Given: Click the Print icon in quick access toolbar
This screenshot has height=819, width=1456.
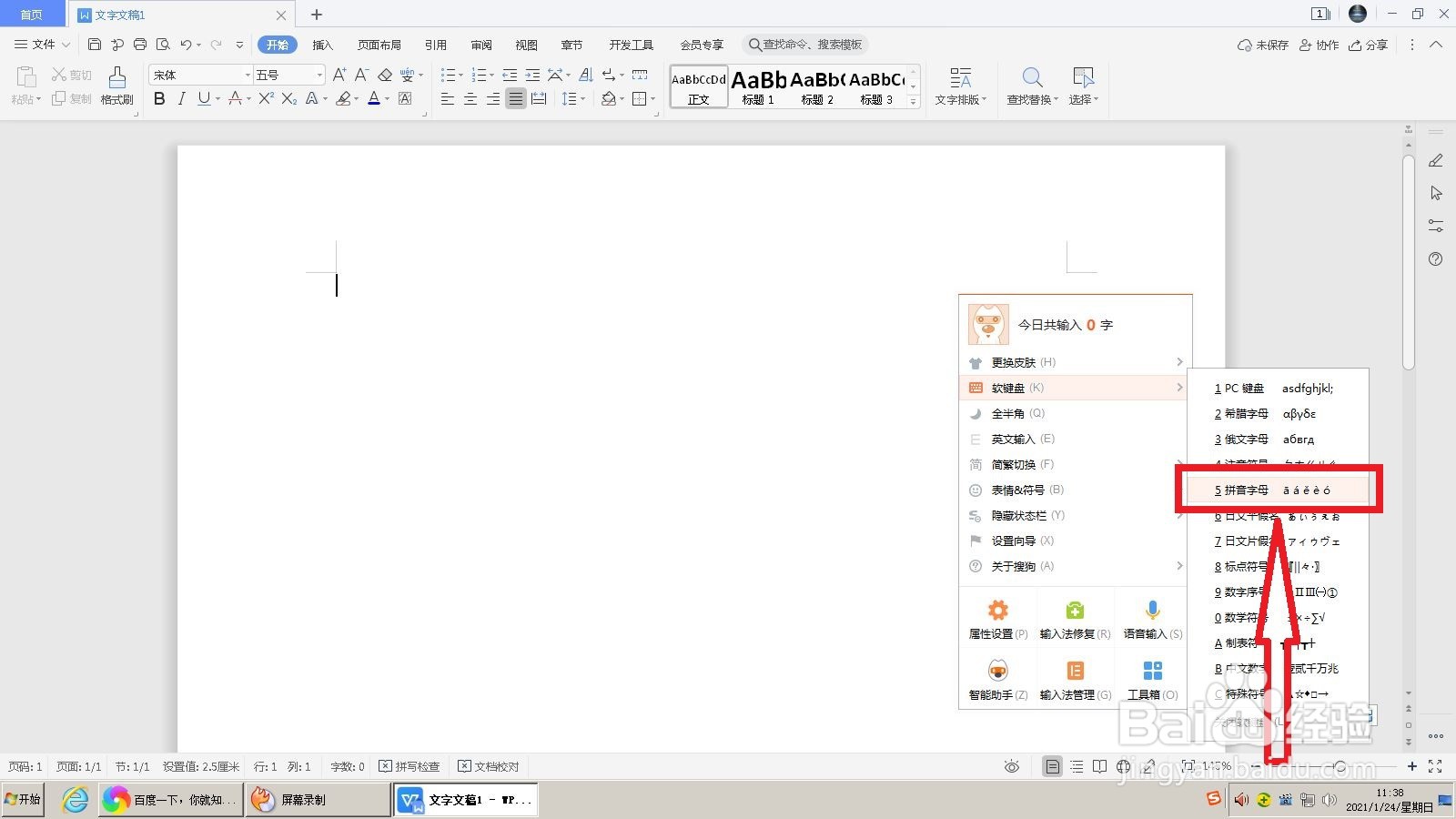Looking at the screenshot, I should [x=139, y=45].
